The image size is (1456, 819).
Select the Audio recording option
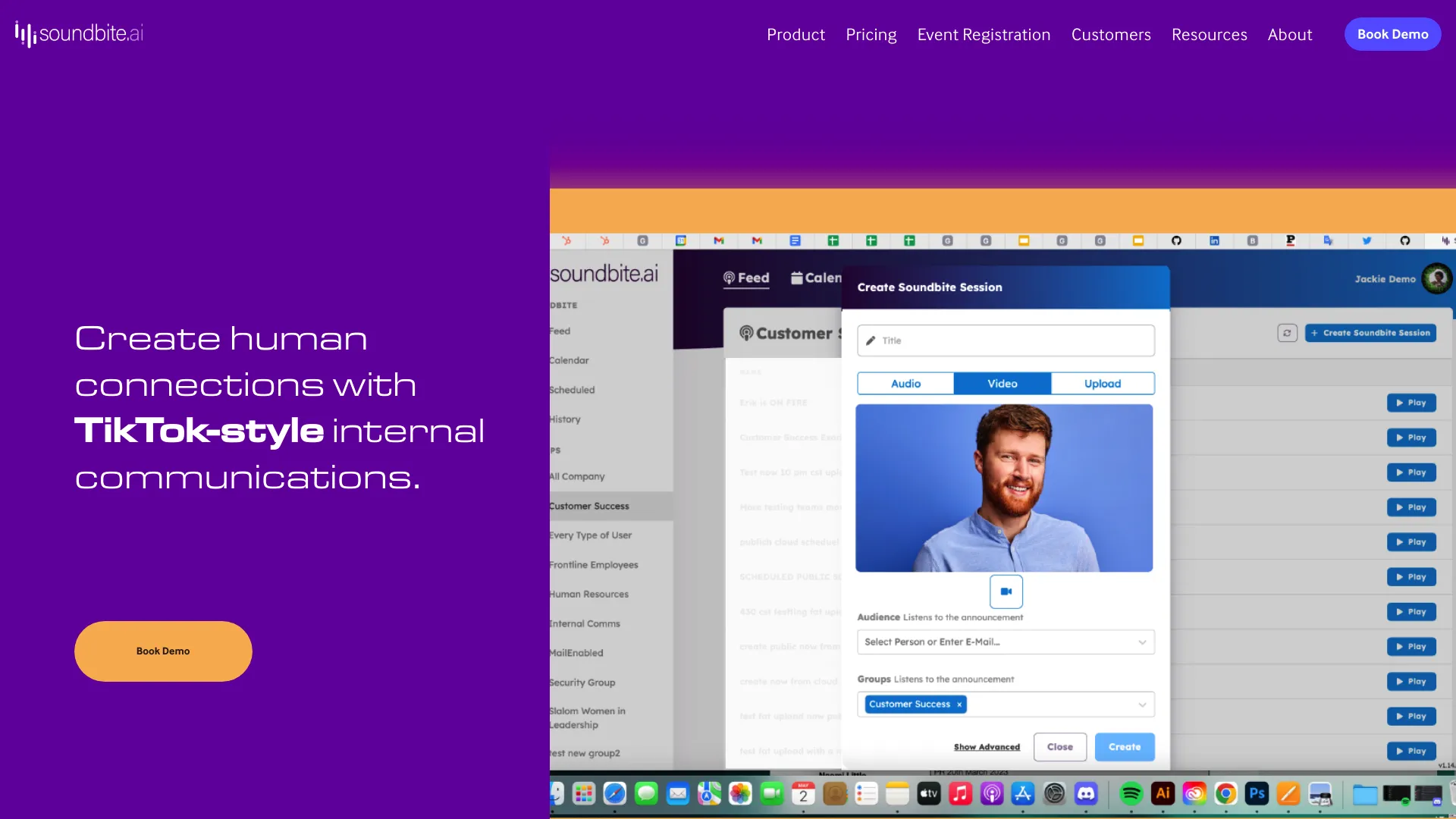click(905, 384)
